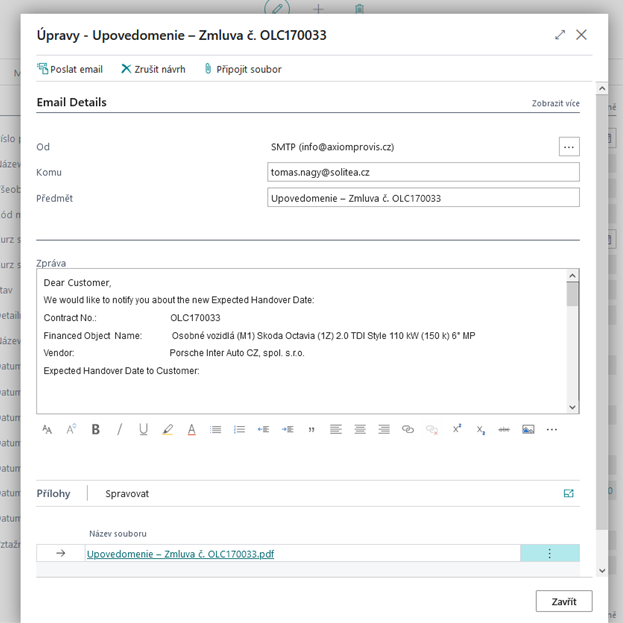Apply superscript formatting
Viewport: 623px width, 623px height.
457,429
